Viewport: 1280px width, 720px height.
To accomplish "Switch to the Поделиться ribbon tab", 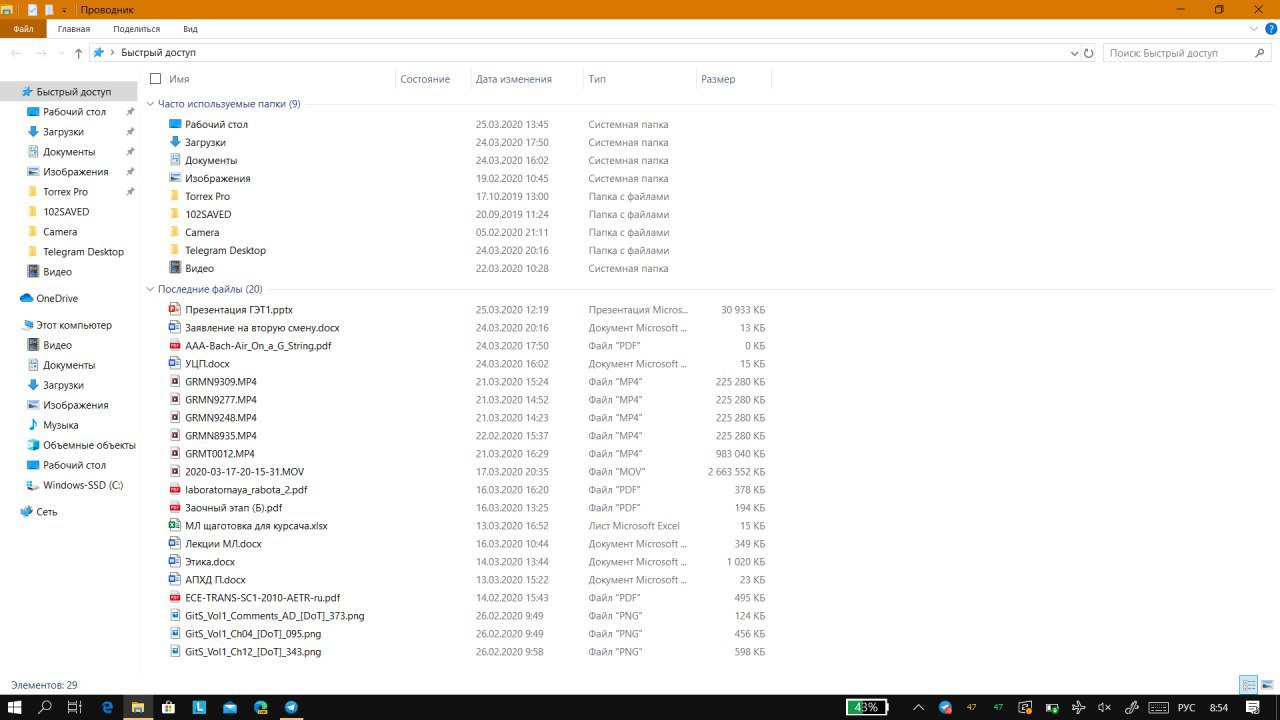I will pyautogui.click(x=136, y=29).
